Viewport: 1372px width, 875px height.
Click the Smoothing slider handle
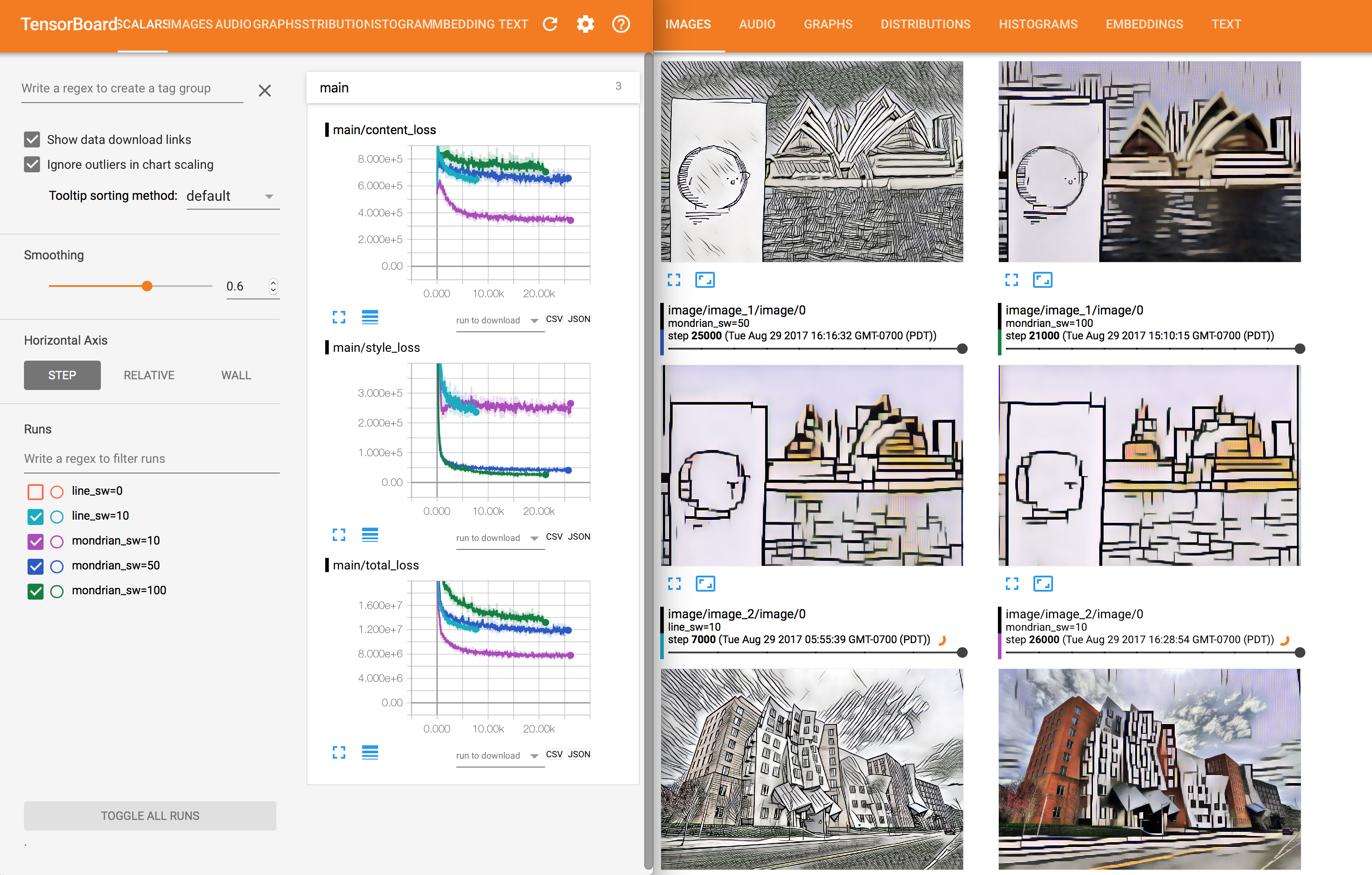click(147, 286)
